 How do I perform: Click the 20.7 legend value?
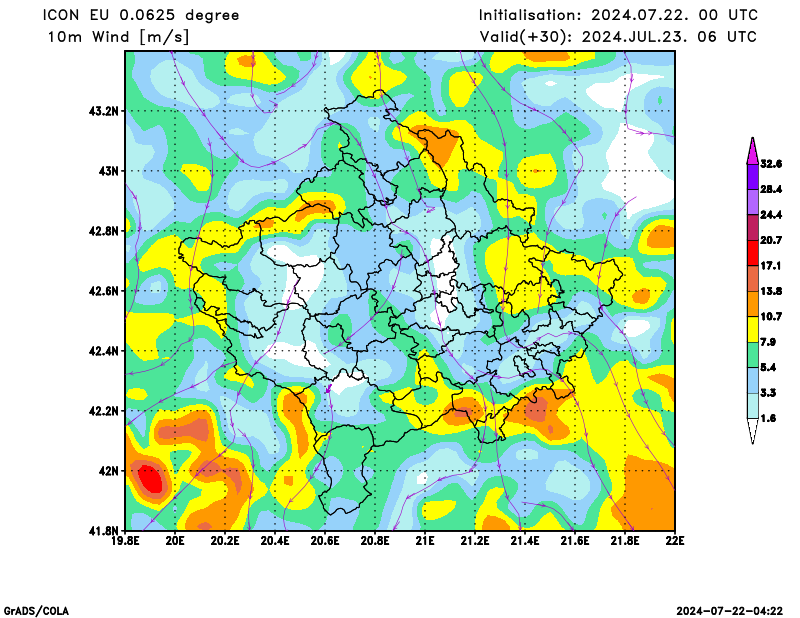click(771, 240)
